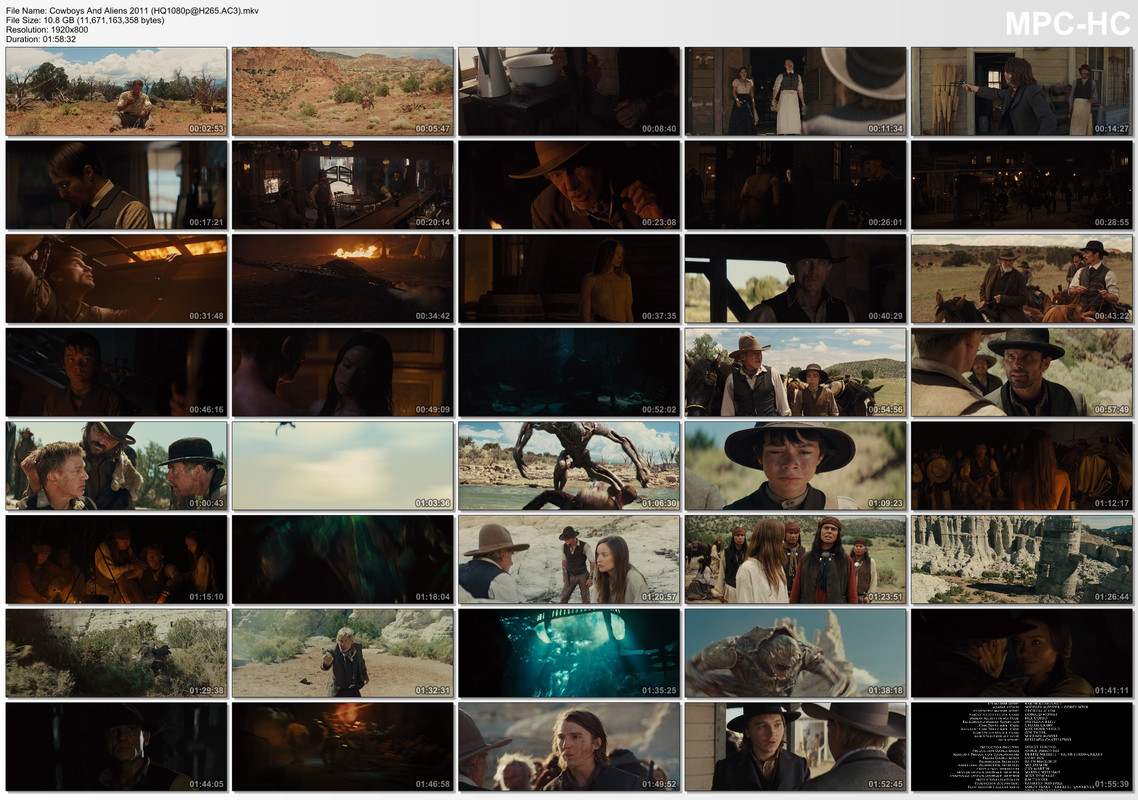Viewport: 1138px width, 800px height.
Task: Click the thumbnail at 01:00:43
Action: [116, 466]
